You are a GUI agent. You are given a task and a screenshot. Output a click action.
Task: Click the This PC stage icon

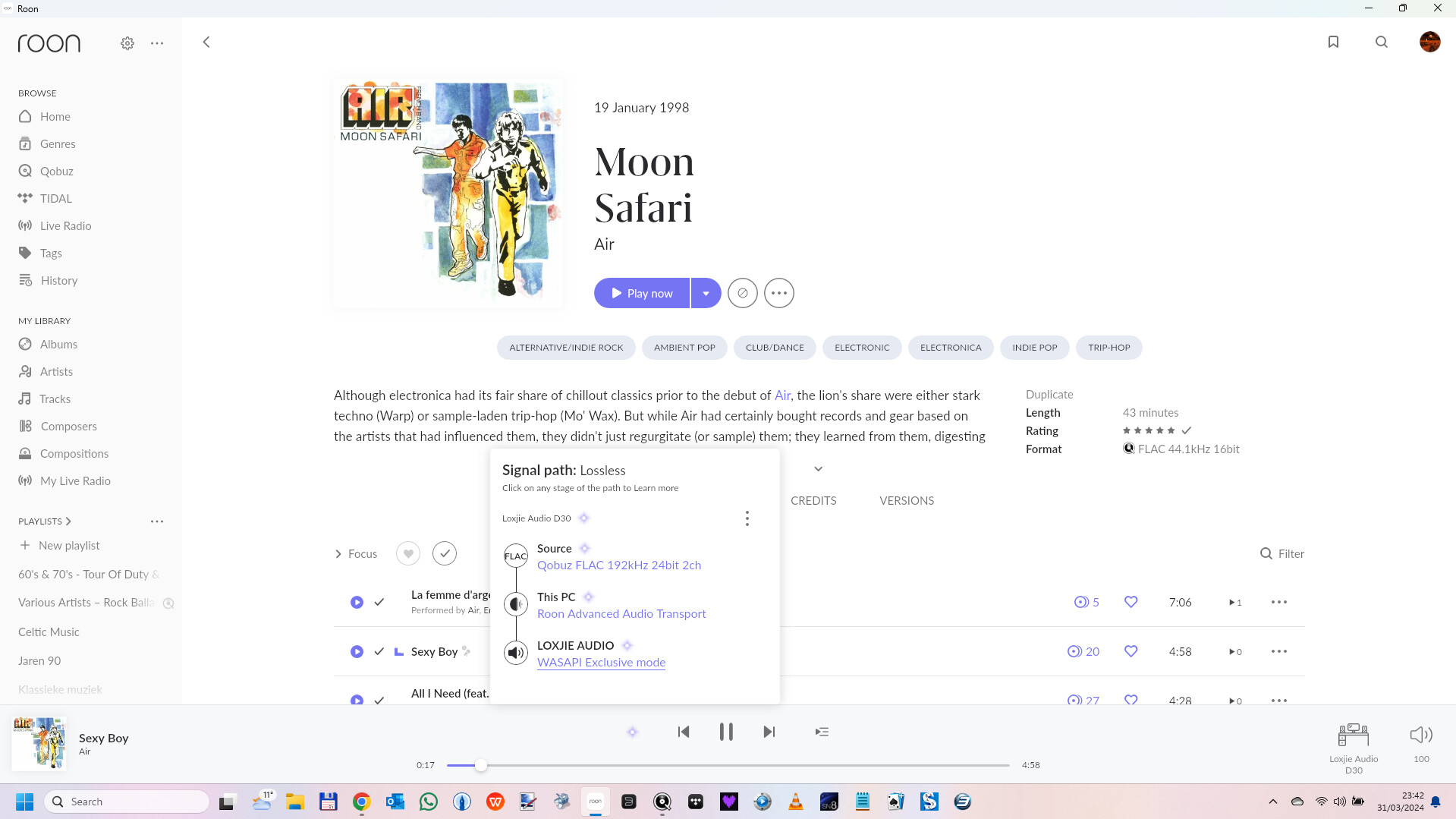pyautogui.click(x=516, y=604)
